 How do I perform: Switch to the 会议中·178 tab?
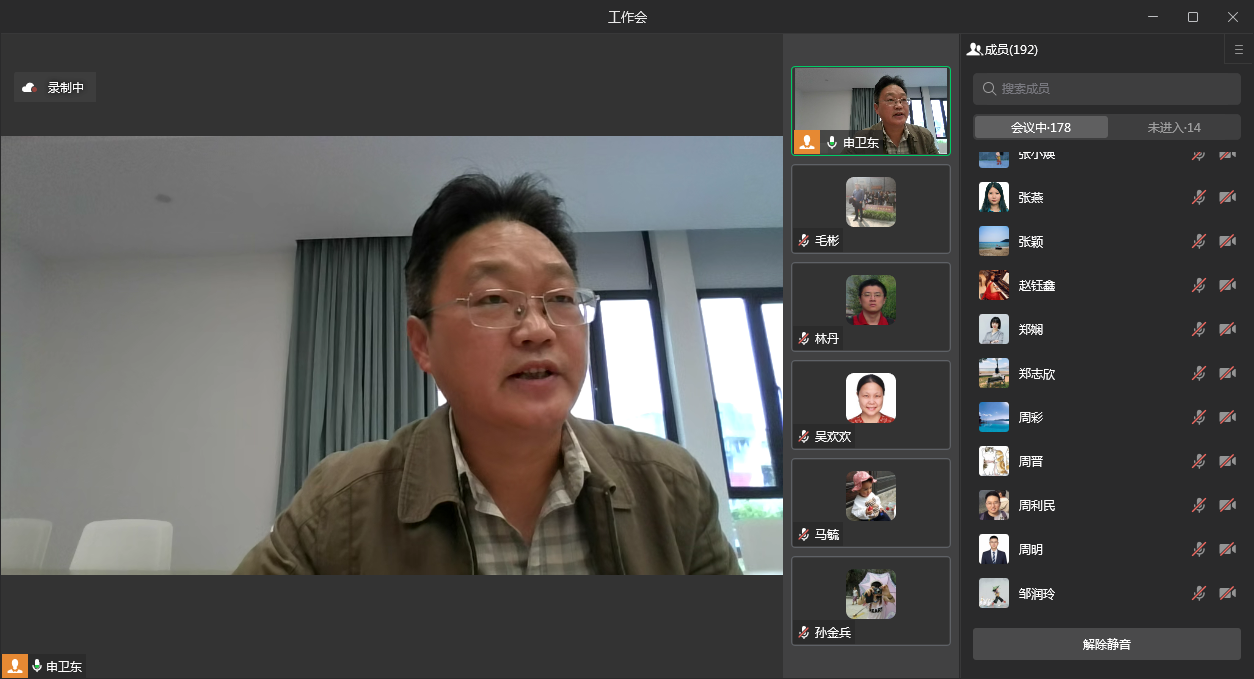pyautogui.click(x=1040, y=127)
